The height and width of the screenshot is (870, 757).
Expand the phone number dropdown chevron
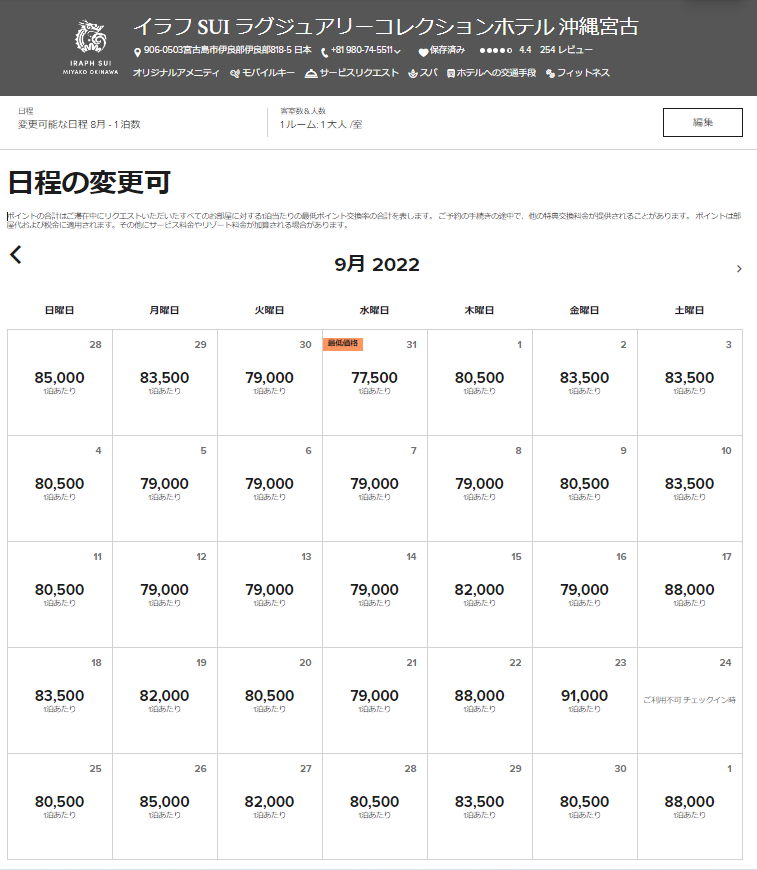(x=398, y=51)
